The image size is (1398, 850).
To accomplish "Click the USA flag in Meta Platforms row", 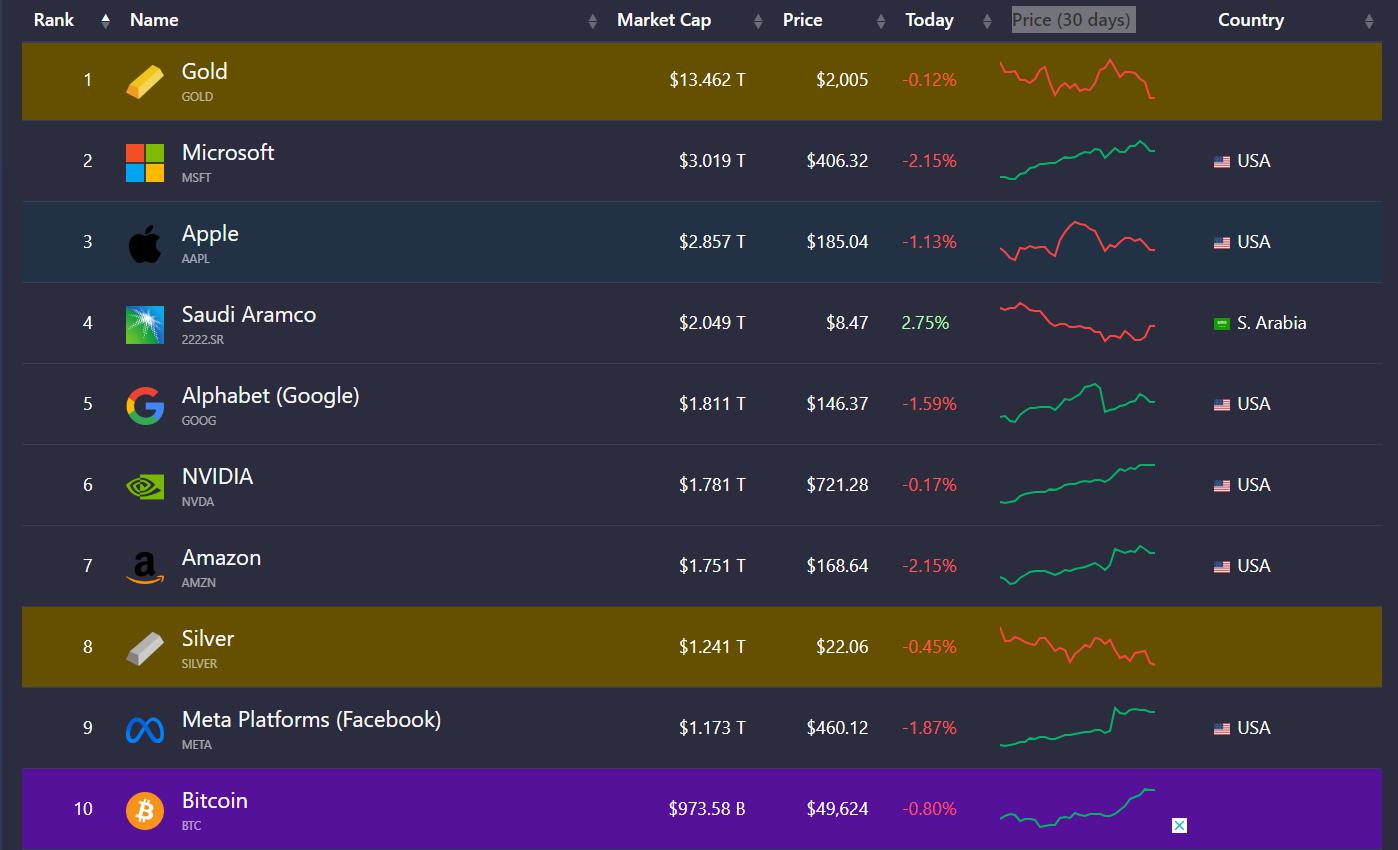I will pyautogui.click(x=1222, y=729).
